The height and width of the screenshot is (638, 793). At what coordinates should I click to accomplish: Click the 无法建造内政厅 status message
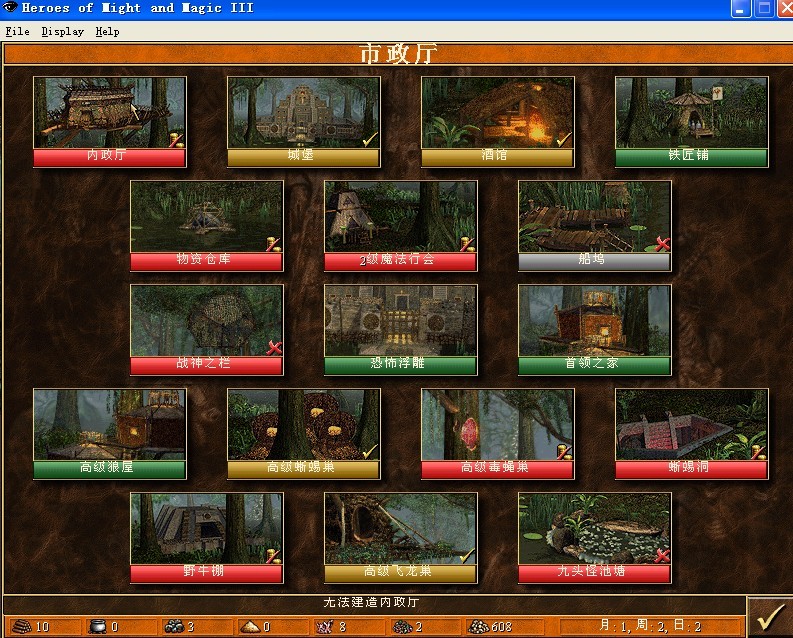371,602
